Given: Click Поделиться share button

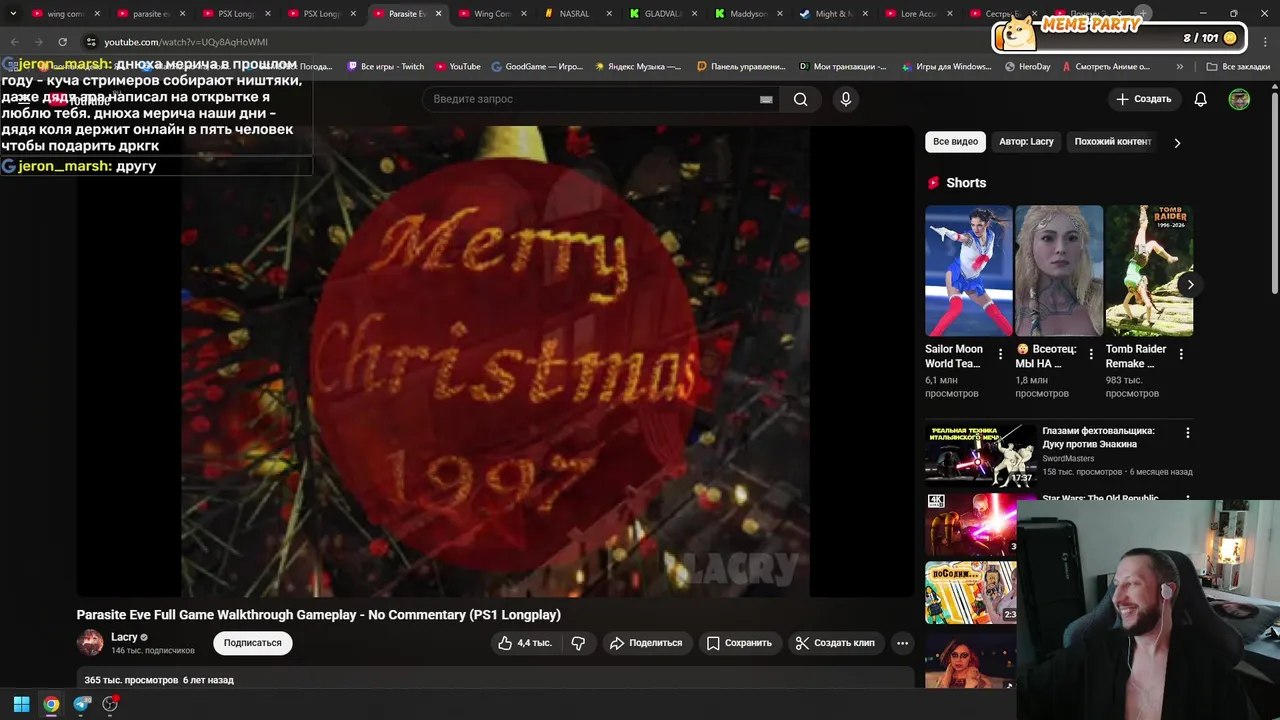Looking at the screenshot, I should click(646, 643).
